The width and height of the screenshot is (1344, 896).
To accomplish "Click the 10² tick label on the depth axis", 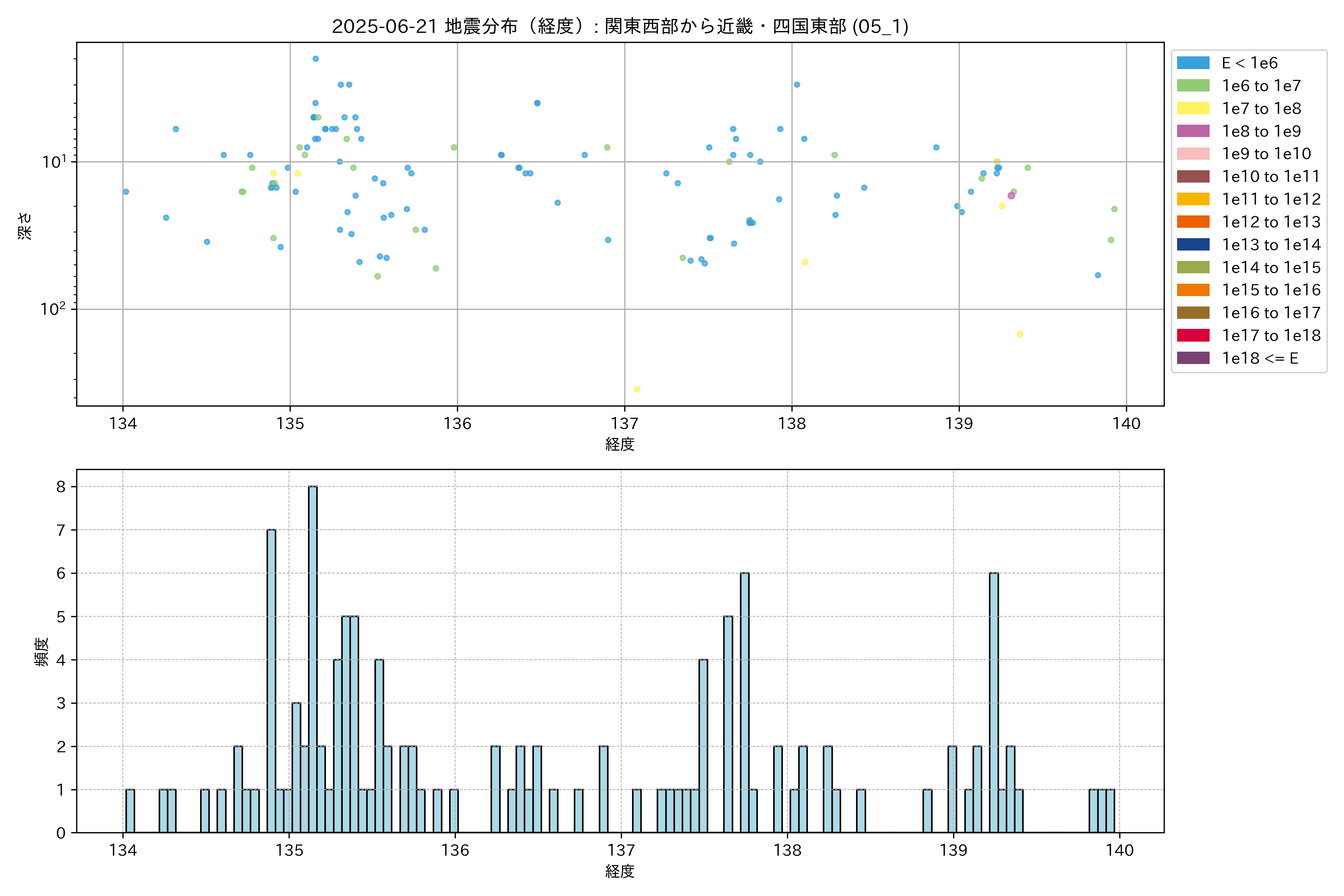I will (53, 309).
